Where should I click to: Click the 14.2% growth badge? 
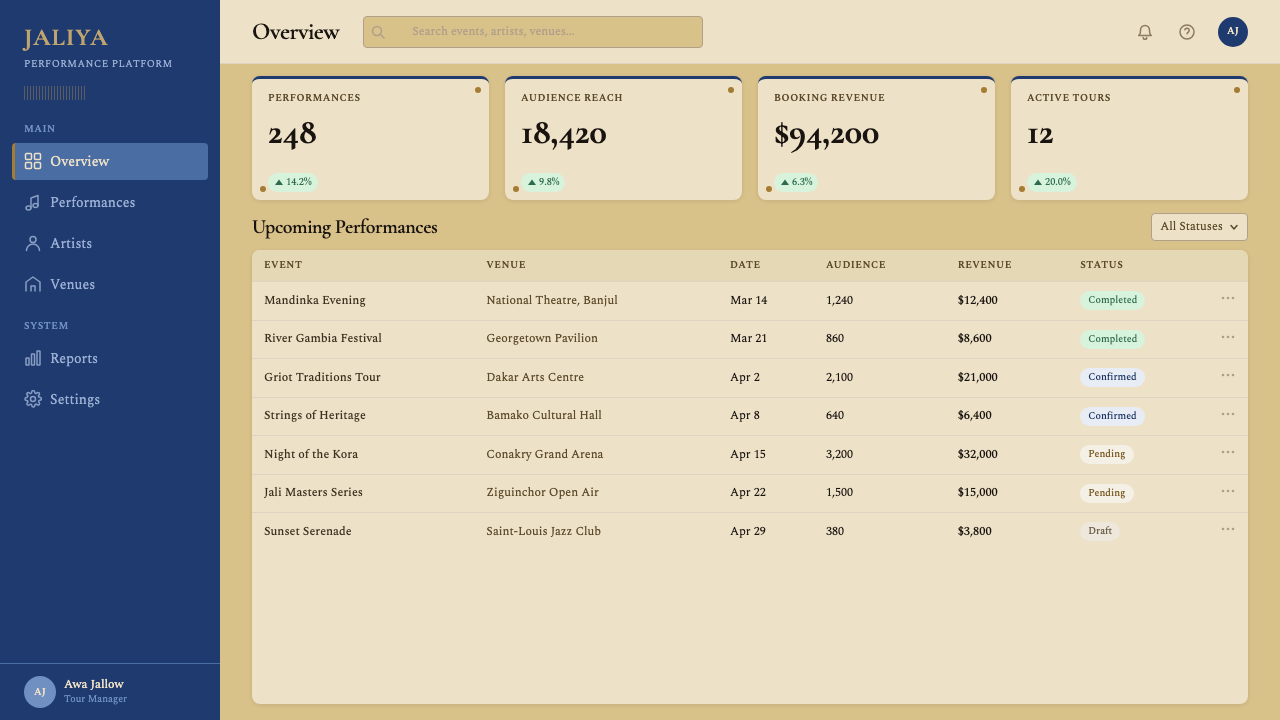coord(293,182)
